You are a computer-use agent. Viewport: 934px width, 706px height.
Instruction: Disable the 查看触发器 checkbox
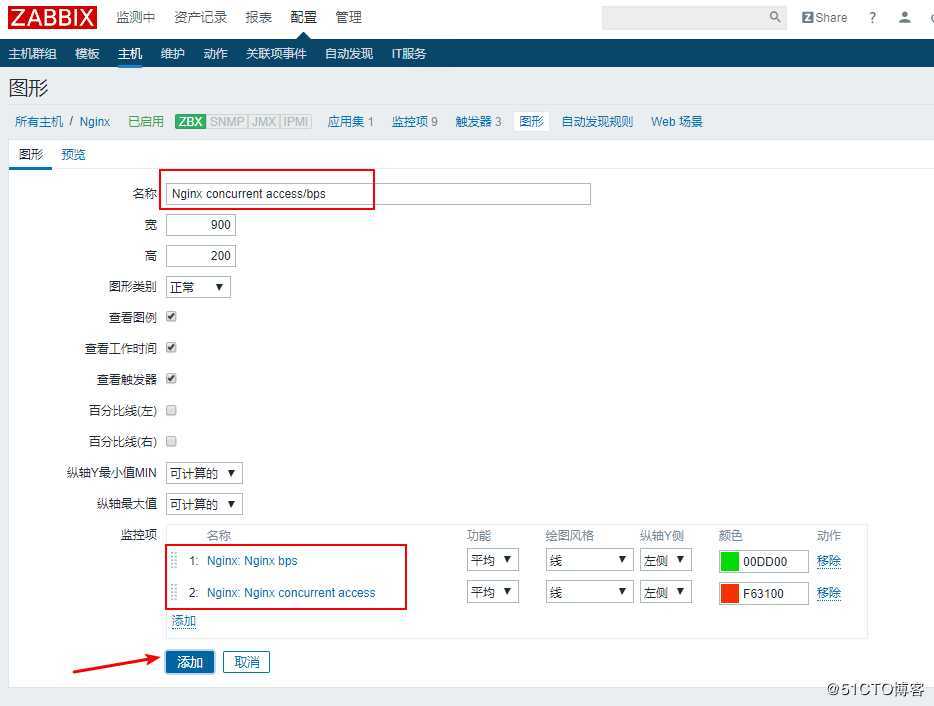point(169,379)
